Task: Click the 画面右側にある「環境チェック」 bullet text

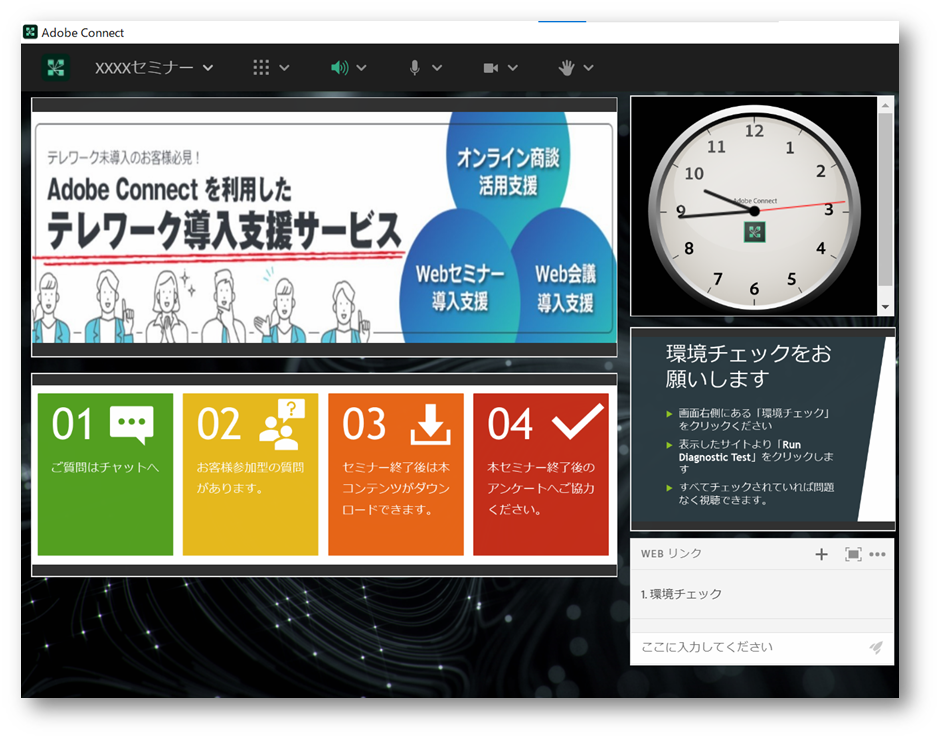Action: 754,419
